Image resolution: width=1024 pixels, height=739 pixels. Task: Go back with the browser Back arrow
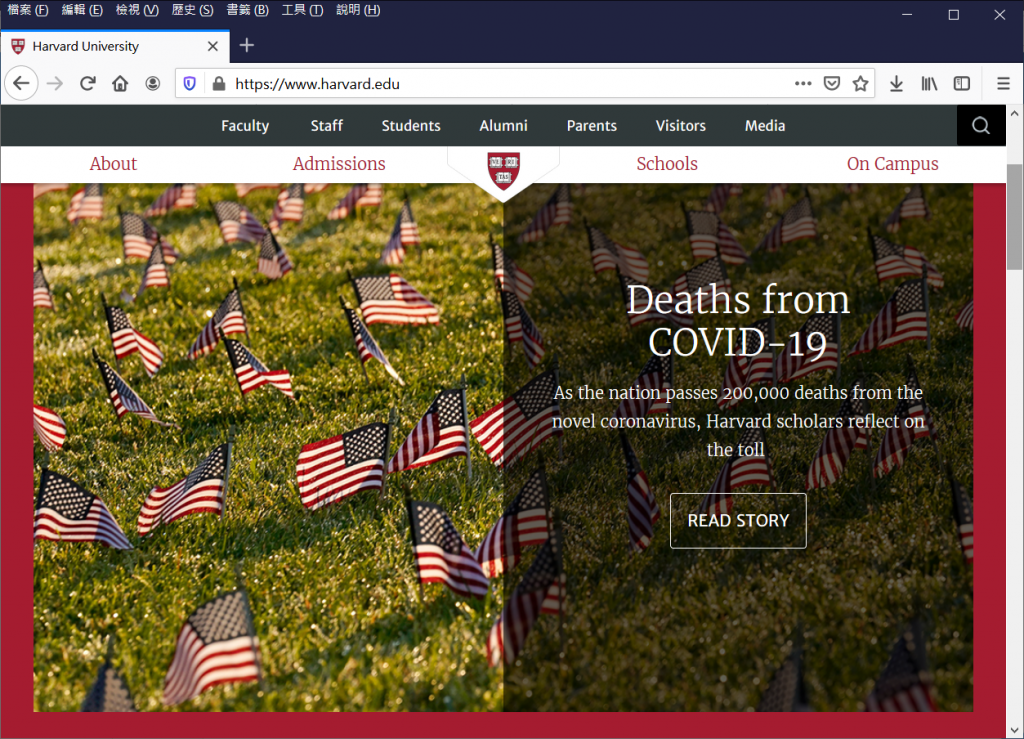tap(22, 84)
